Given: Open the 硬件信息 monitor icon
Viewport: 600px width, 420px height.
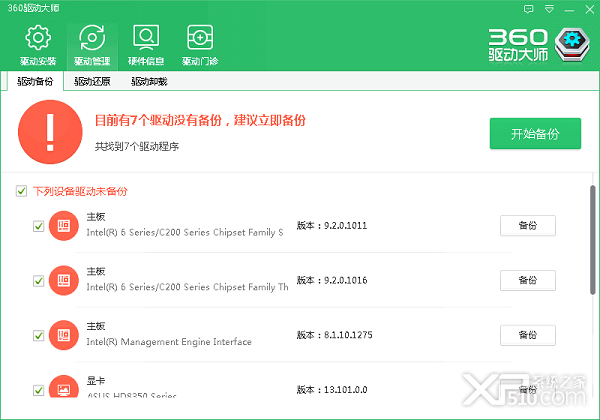Looking at the screenshot, I should click(x=146, y=37).
